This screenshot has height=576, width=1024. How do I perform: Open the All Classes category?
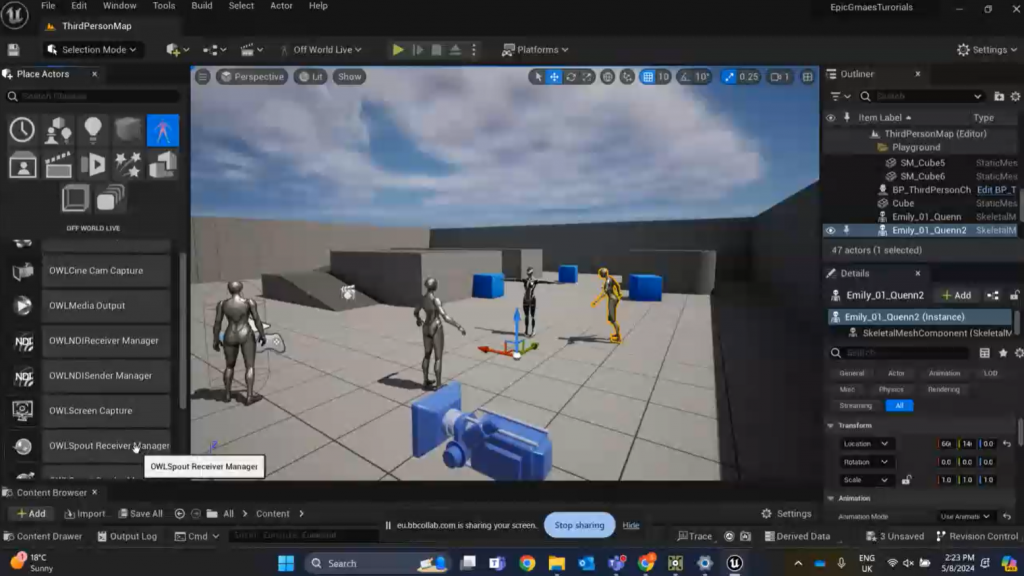click(x=110, y=198)
